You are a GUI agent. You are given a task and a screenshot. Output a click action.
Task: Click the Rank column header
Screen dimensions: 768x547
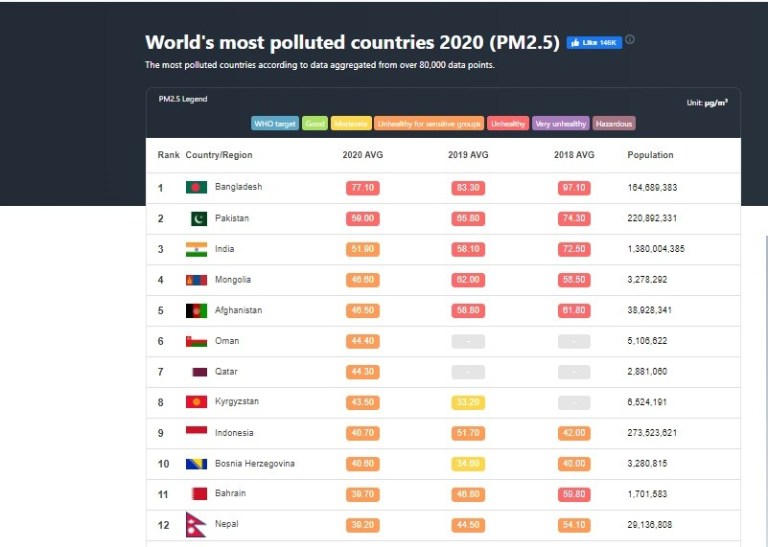(x=168, y=155)
